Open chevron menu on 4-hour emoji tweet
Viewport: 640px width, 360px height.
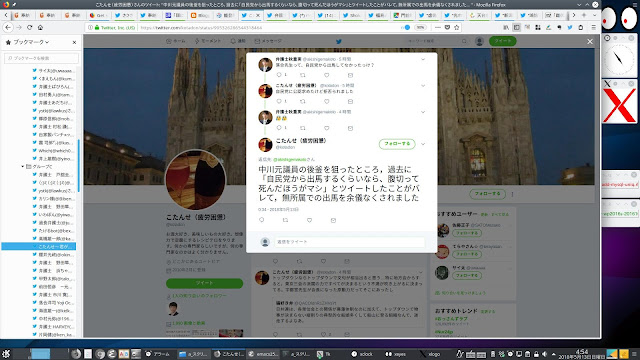[423, 112]
